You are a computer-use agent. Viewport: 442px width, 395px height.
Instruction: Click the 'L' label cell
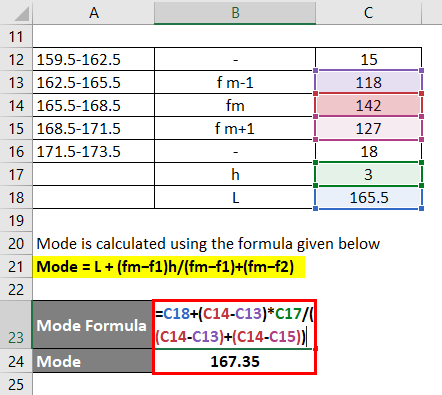[x=235, y=197]
